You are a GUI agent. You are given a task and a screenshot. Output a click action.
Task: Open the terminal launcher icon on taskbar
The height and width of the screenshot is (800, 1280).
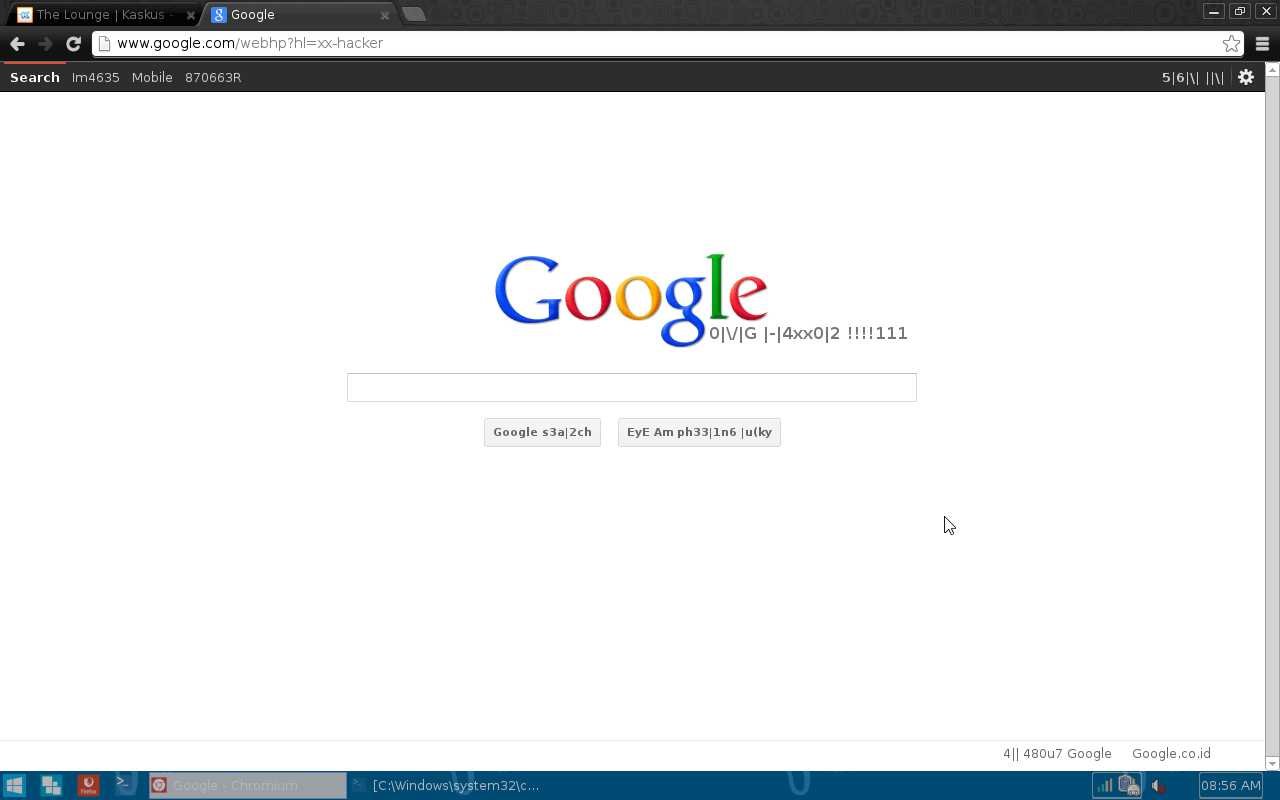pos(125,785)
